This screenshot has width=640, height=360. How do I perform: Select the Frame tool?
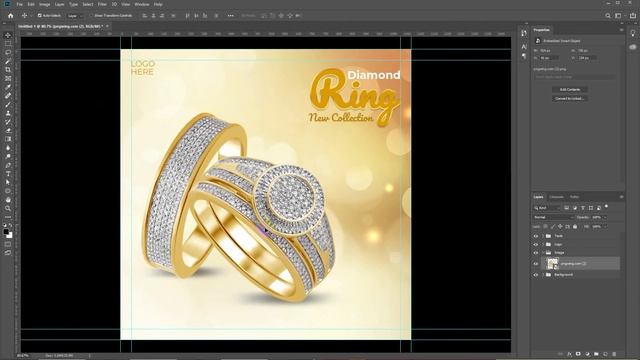(x=8, y=78)
